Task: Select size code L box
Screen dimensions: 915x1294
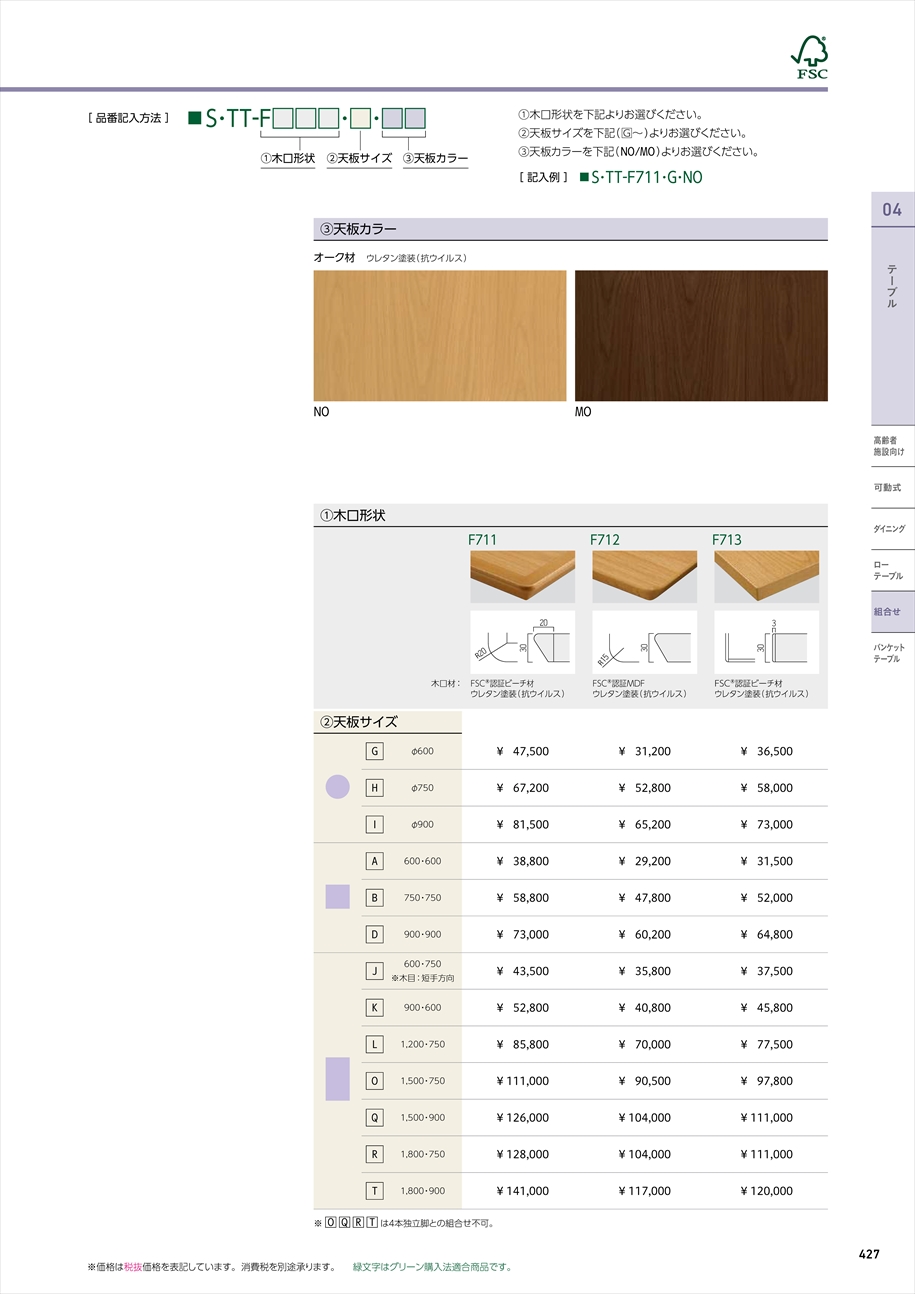Action: [375, 1044]
